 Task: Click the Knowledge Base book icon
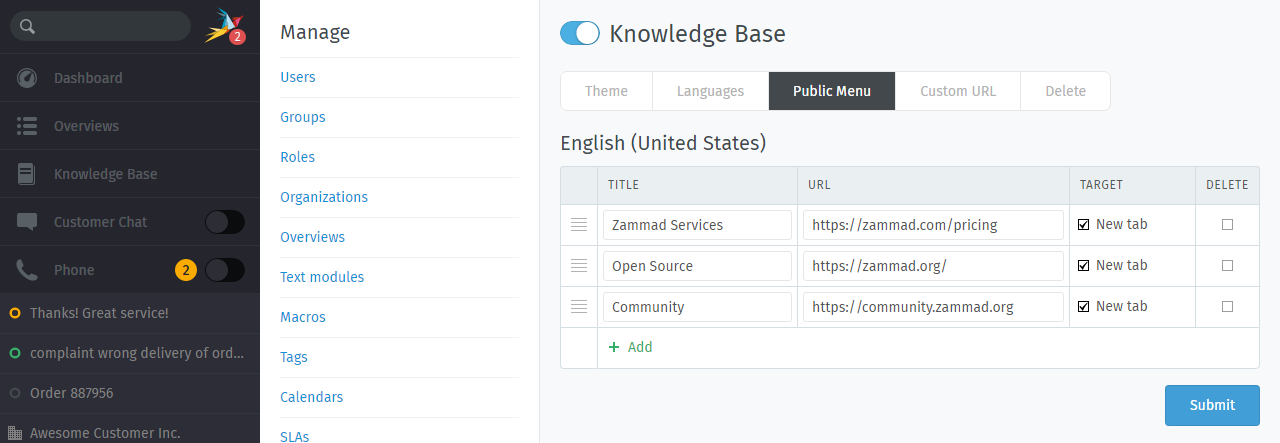(x=27, y=174)
